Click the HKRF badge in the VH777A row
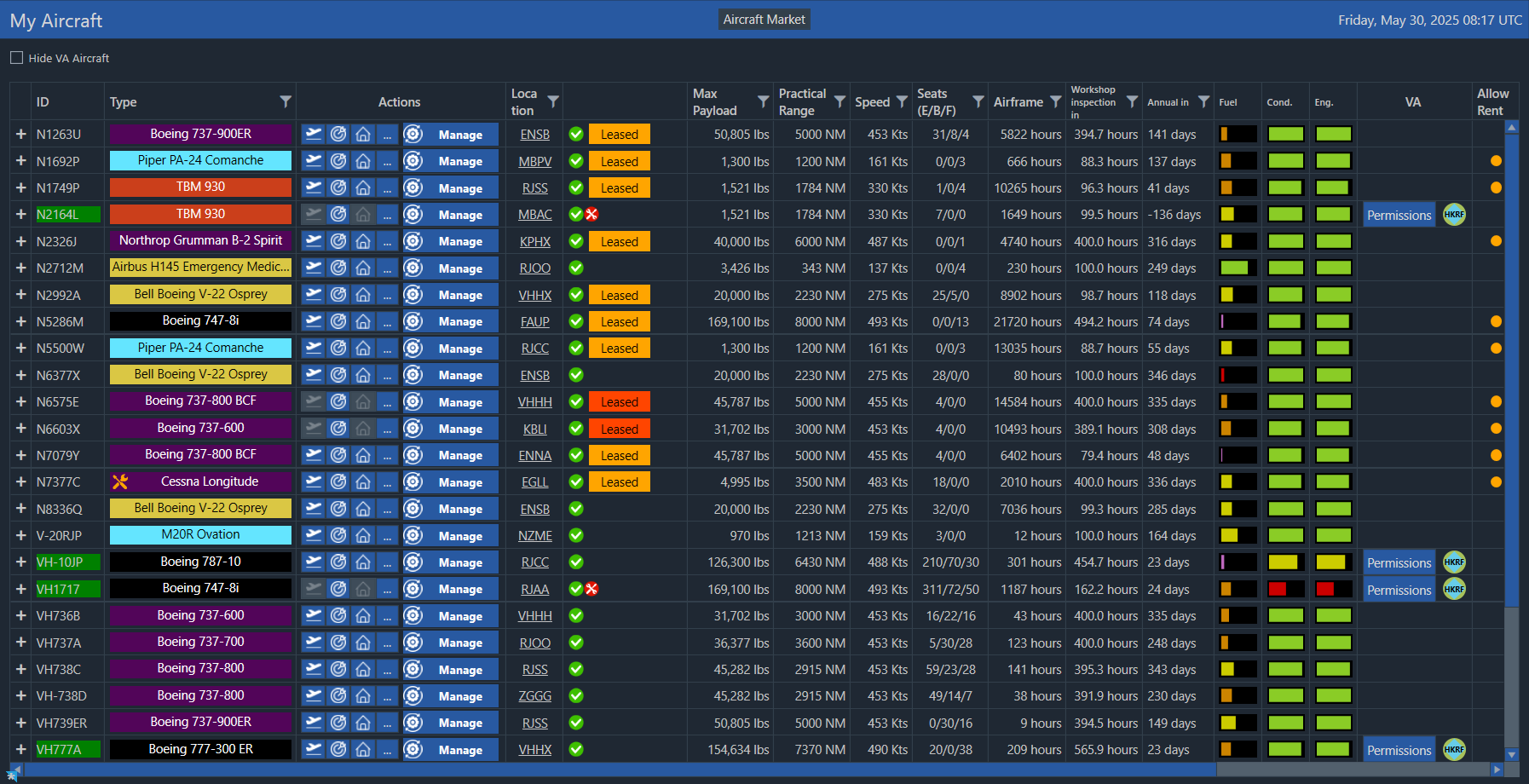Screen dimensions: 1529x784 coord(1454,750)
